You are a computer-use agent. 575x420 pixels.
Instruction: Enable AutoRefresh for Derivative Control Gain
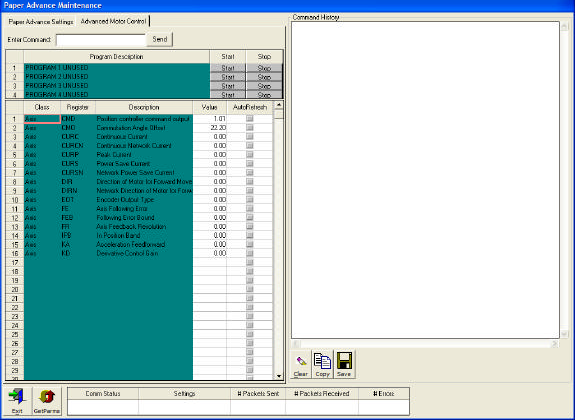click(250, 253)
